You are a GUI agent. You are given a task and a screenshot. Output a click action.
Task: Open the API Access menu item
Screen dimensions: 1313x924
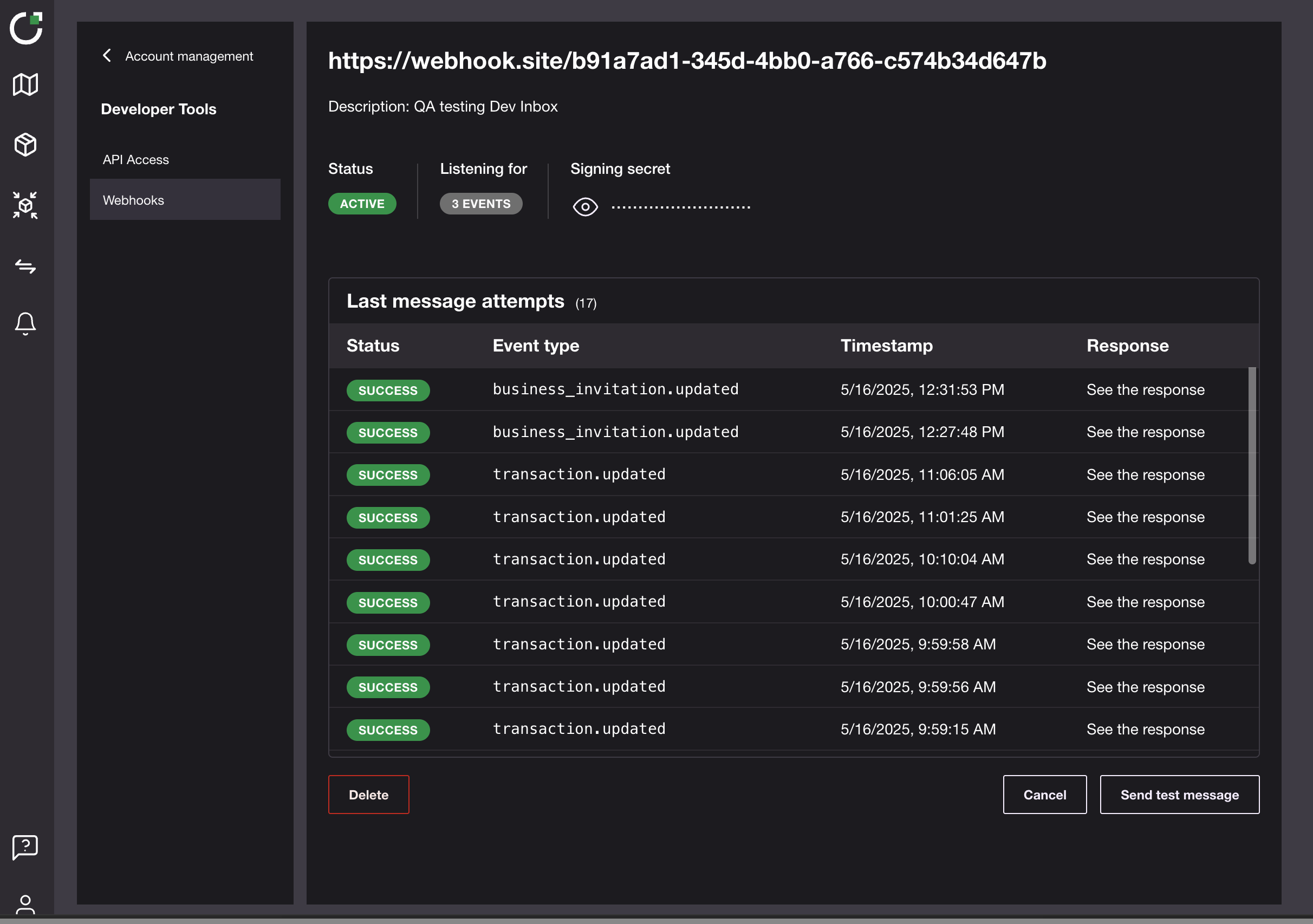[136, 160]
